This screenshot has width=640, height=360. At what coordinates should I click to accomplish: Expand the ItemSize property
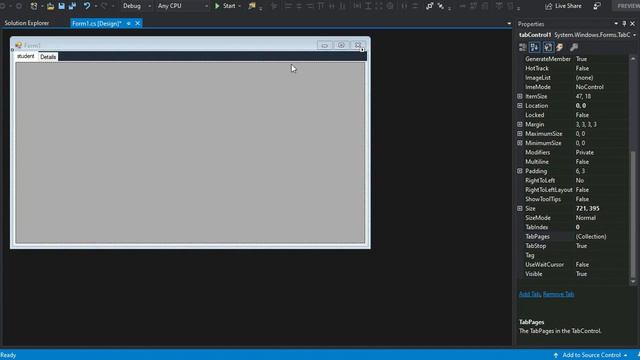[520, 96]
